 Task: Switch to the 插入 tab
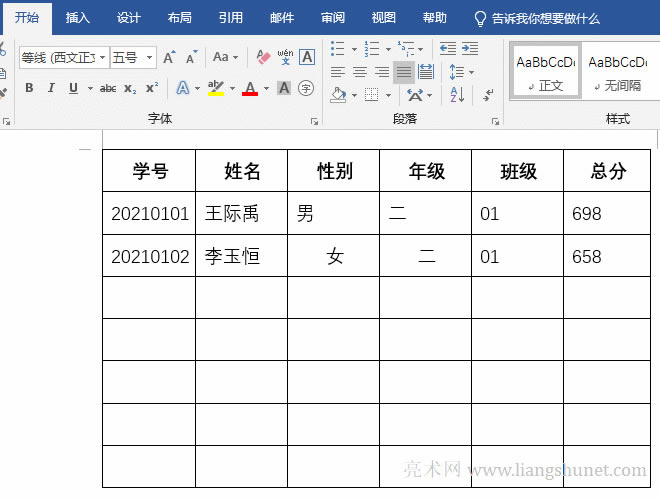pos(77,18)
